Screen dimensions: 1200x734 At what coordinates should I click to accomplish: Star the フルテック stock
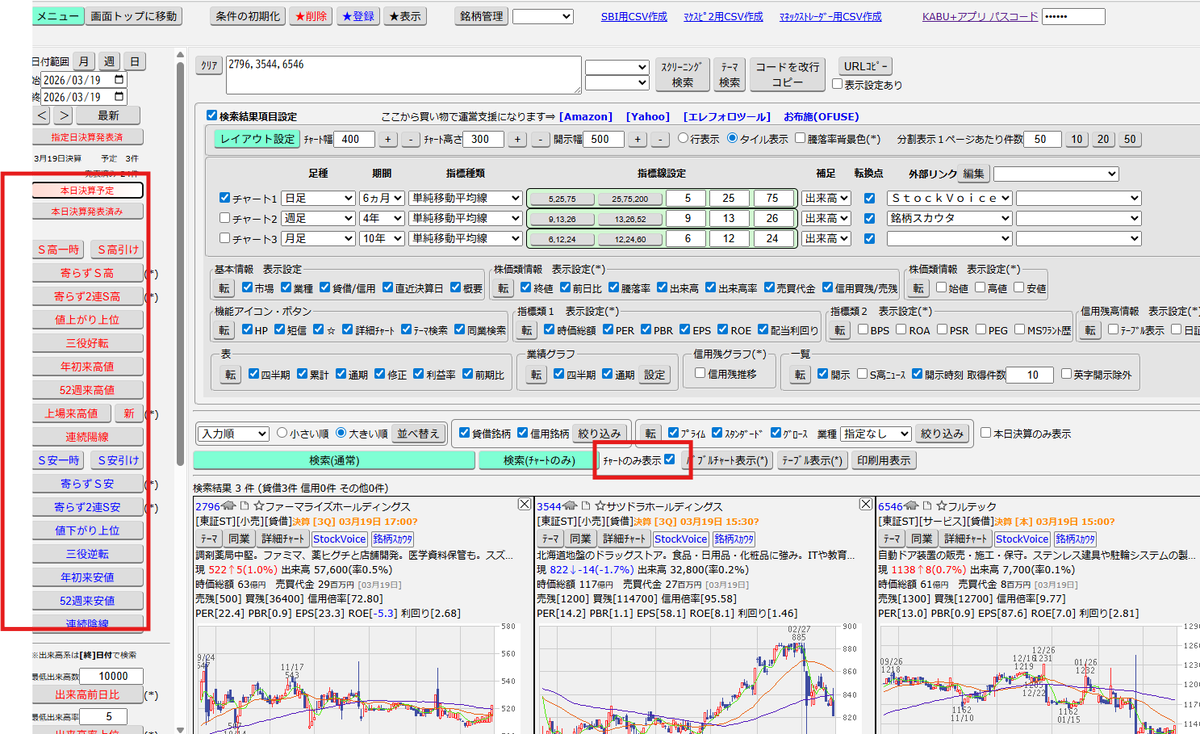coord(939,507)
